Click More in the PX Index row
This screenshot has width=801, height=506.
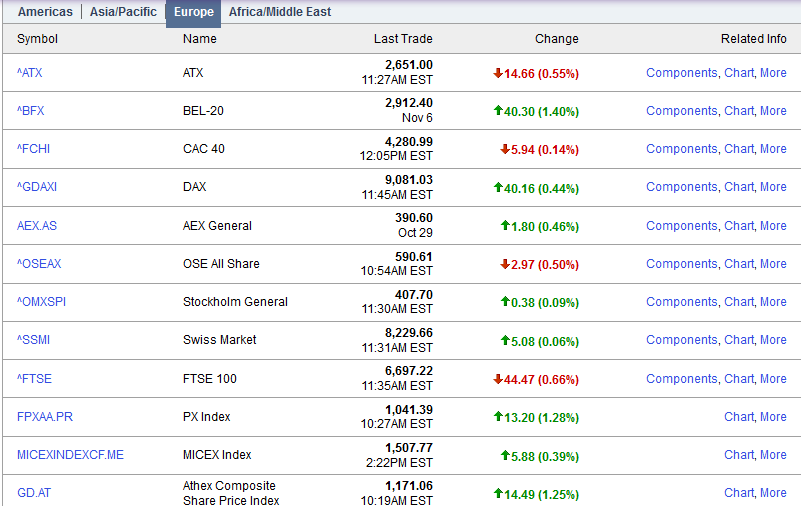773,417
